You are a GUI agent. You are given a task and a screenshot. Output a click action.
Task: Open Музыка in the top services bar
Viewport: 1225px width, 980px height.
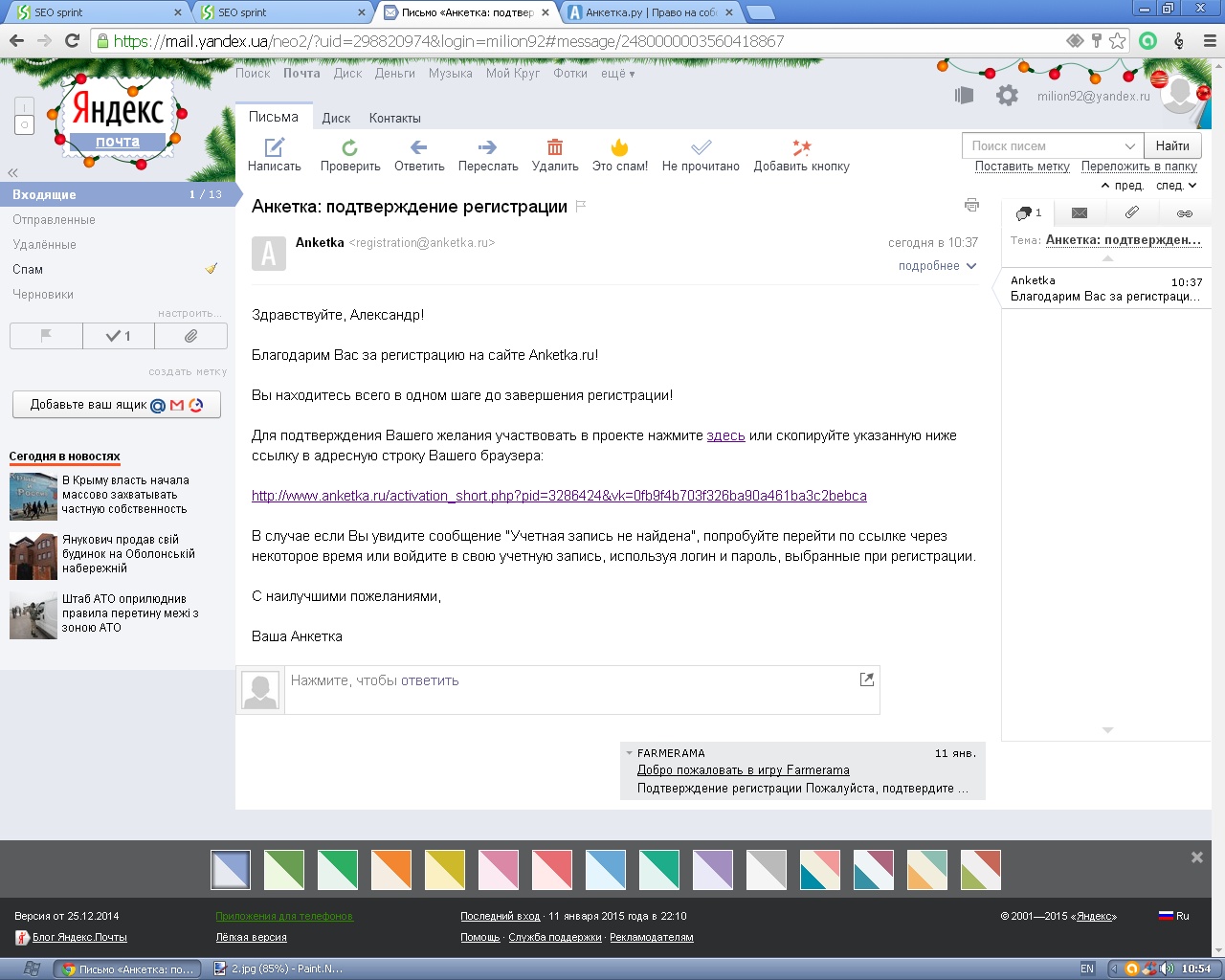(x=451, y=74)
